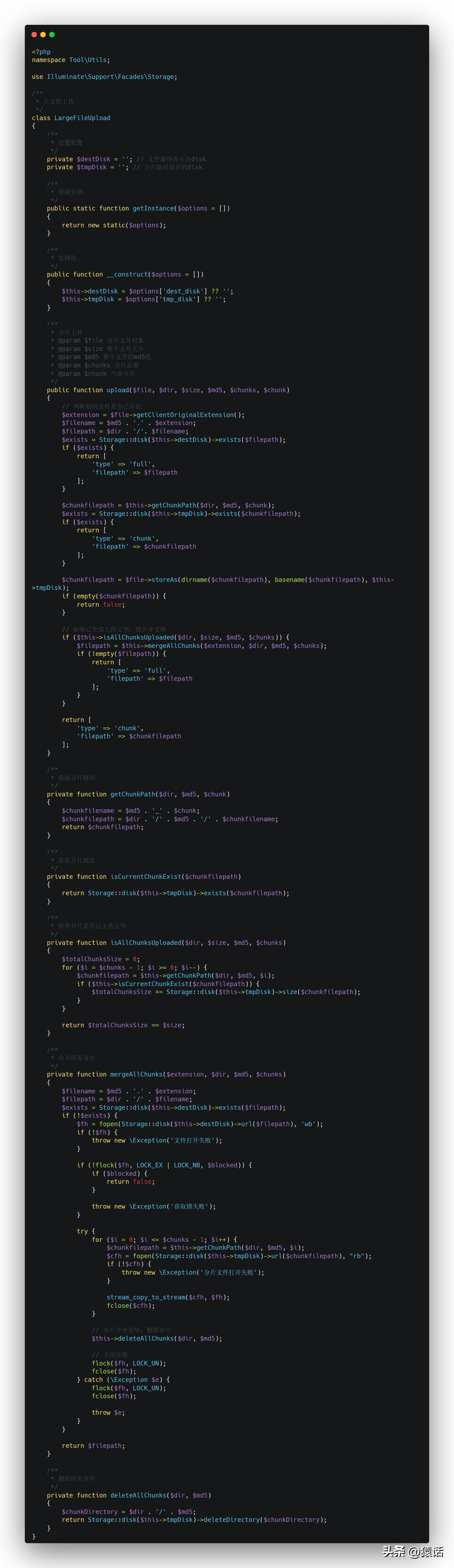Click the '$totalChunksSize = 0;' line
The width and height of the screenshot is (454, 1568).
tap(101, 959)
